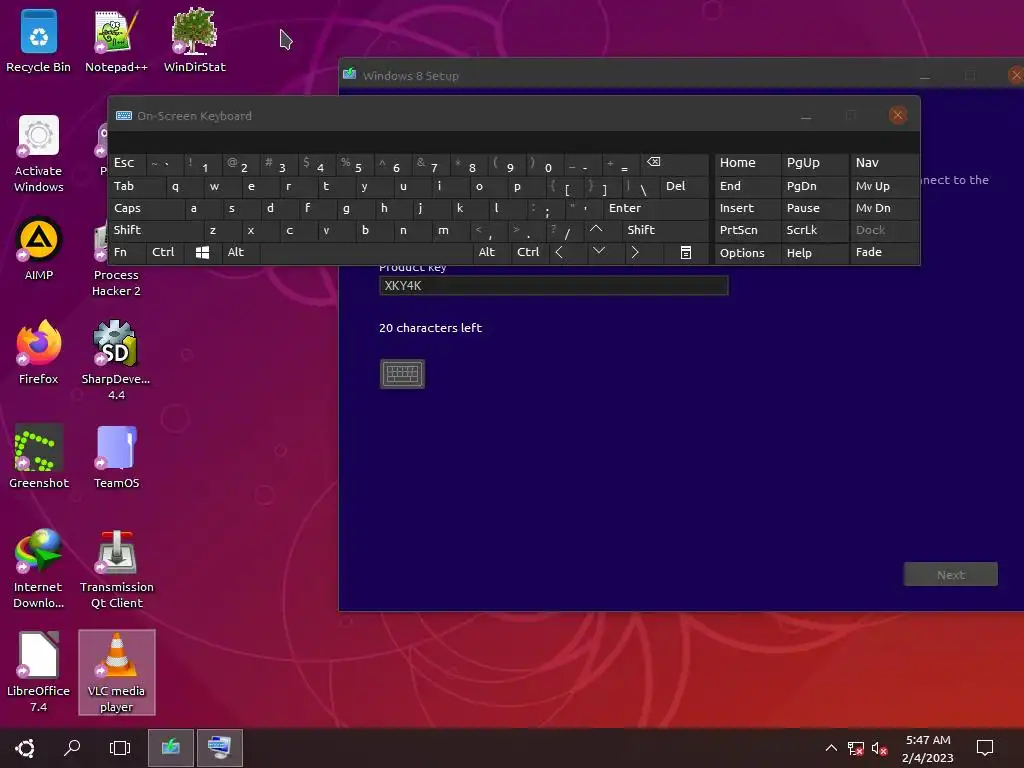Click the Del key on keyboard
Image resolution: width=1024 pixels, height=768 pixels.
click(684, 186)
